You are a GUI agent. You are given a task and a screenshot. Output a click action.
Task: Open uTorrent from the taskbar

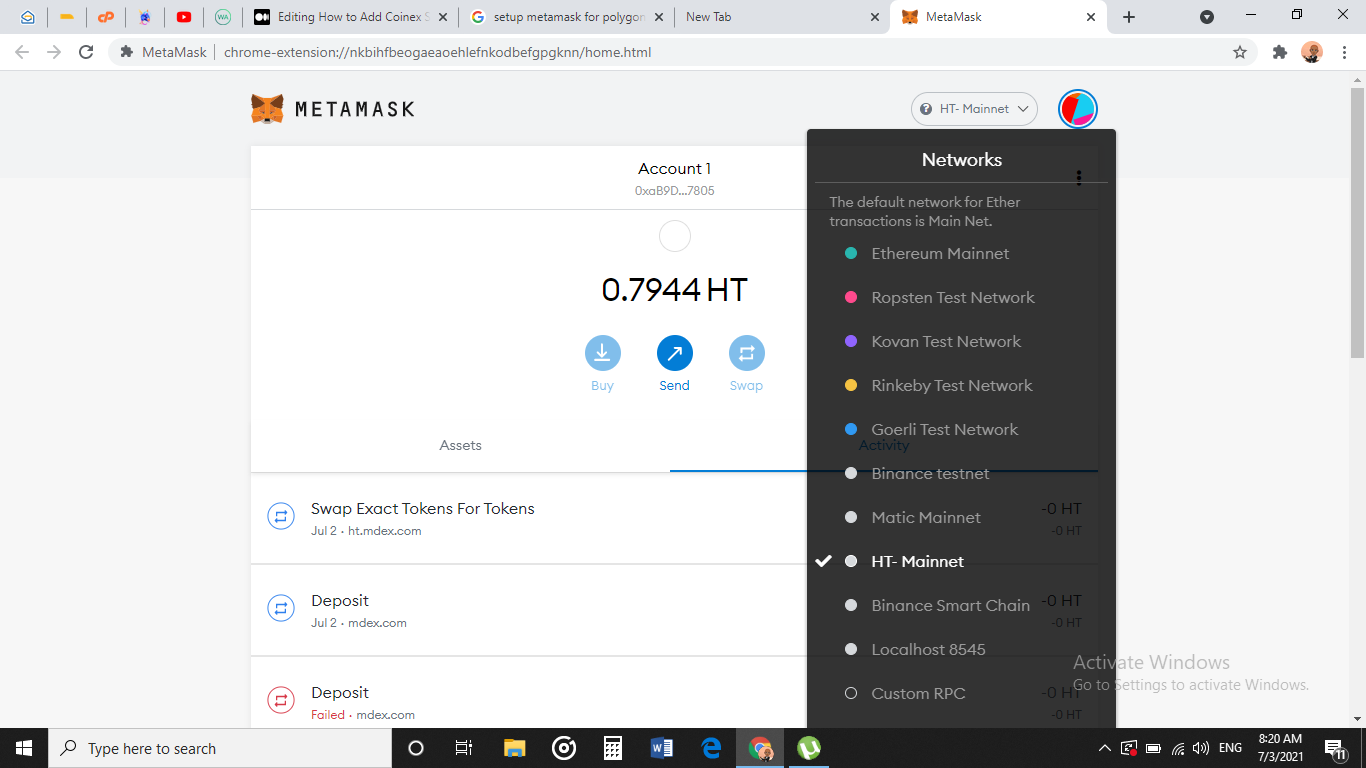809,748
